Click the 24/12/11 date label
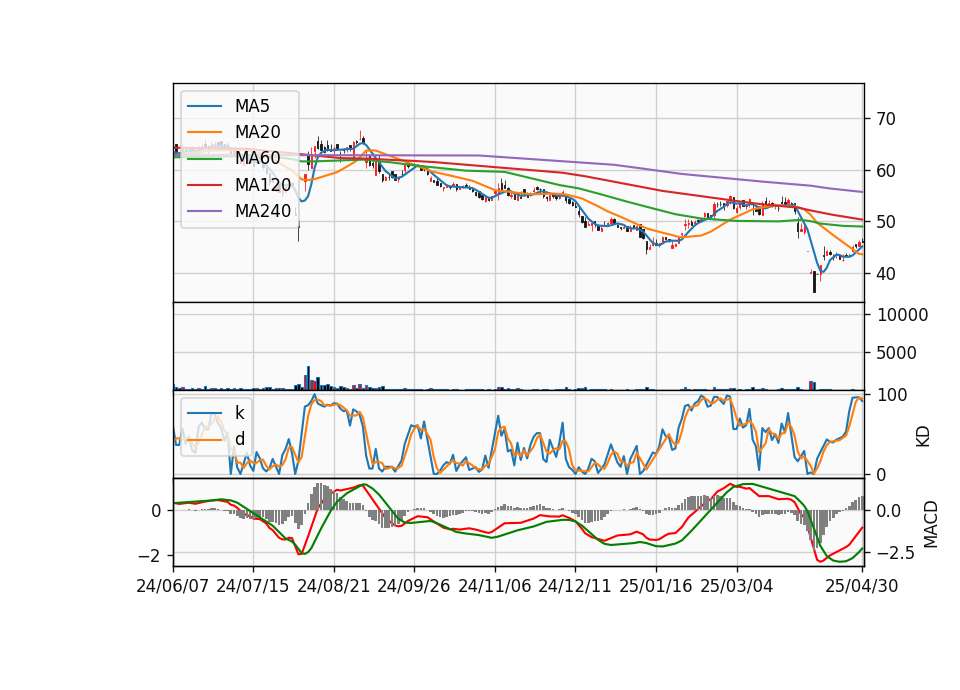Viewport: 960px width, 690px height. (x=575, y=586)
